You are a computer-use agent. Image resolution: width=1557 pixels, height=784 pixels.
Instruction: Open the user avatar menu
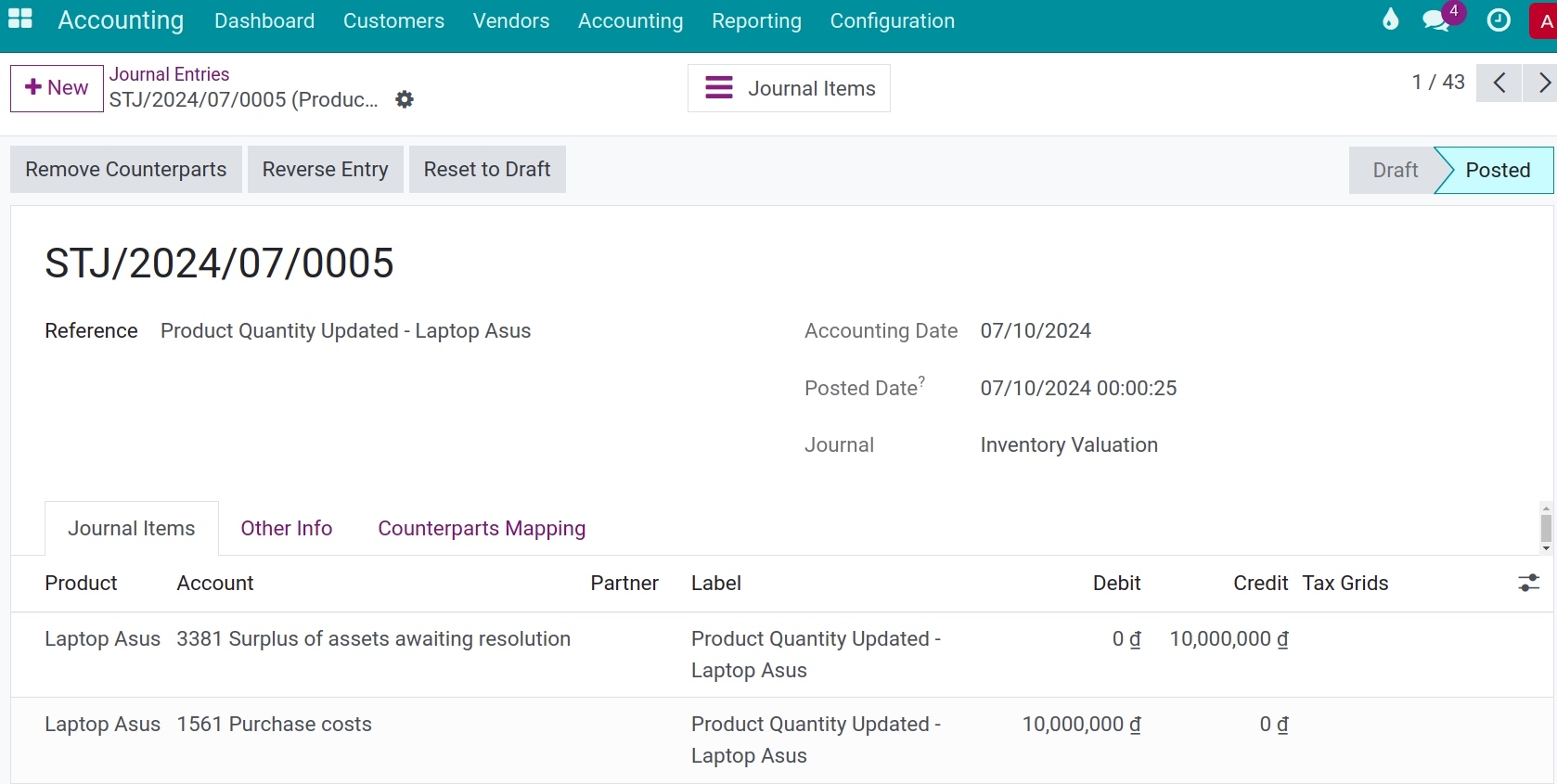1544,20
